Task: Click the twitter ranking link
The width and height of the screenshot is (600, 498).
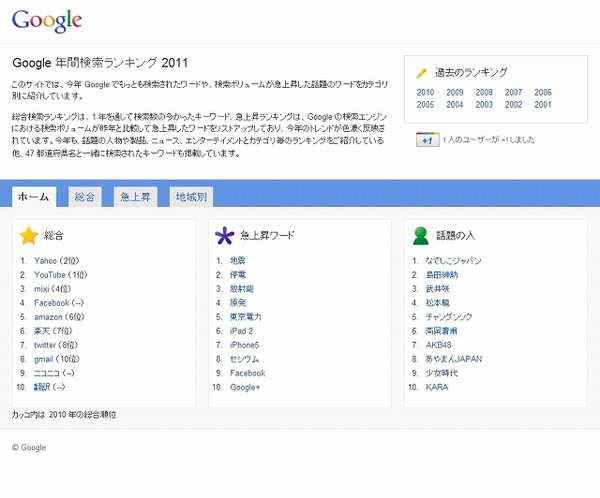Action: point(45,345)
